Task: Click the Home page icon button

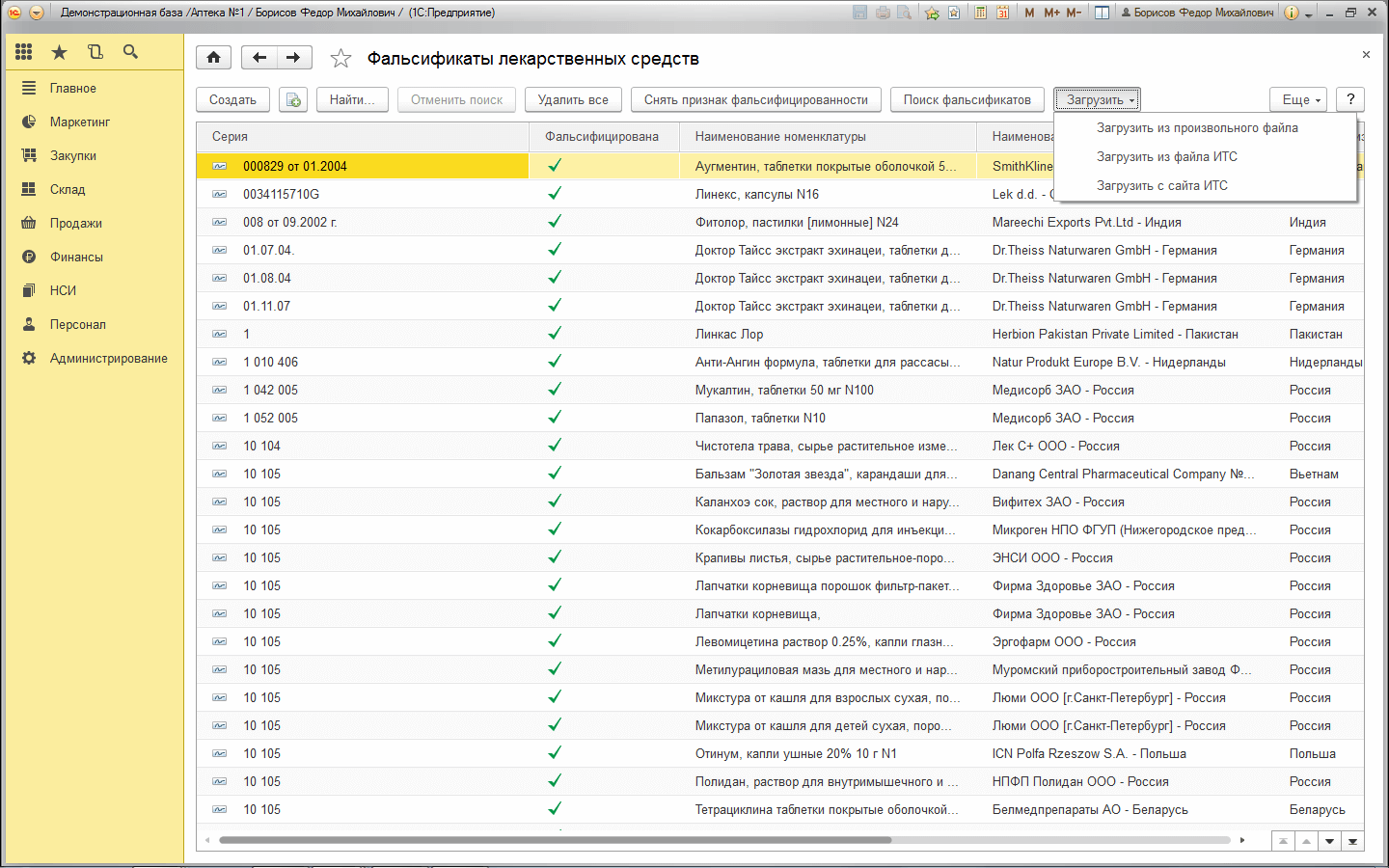Action: click(213, 58)
